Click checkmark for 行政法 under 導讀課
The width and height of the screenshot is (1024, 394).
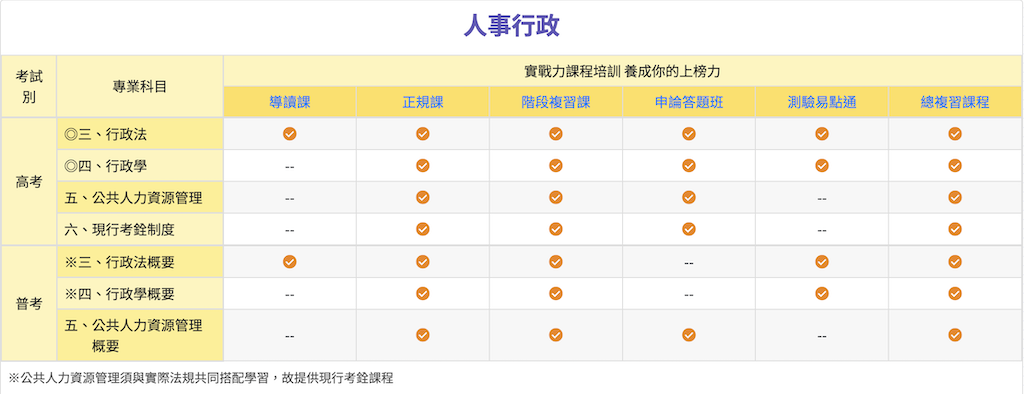tap(290, 134)
